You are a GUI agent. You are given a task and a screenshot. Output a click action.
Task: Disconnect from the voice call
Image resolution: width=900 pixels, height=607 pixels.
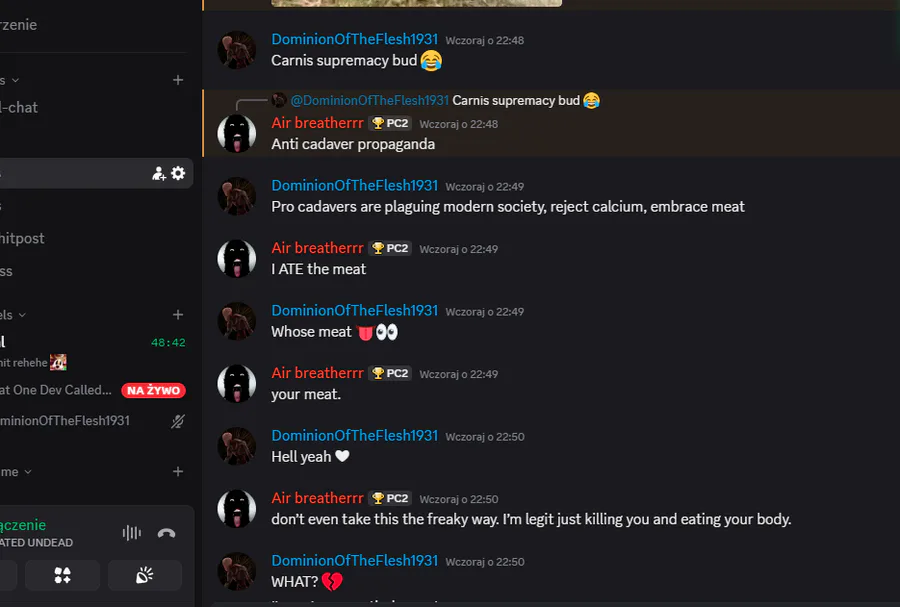tap(166, 533)
